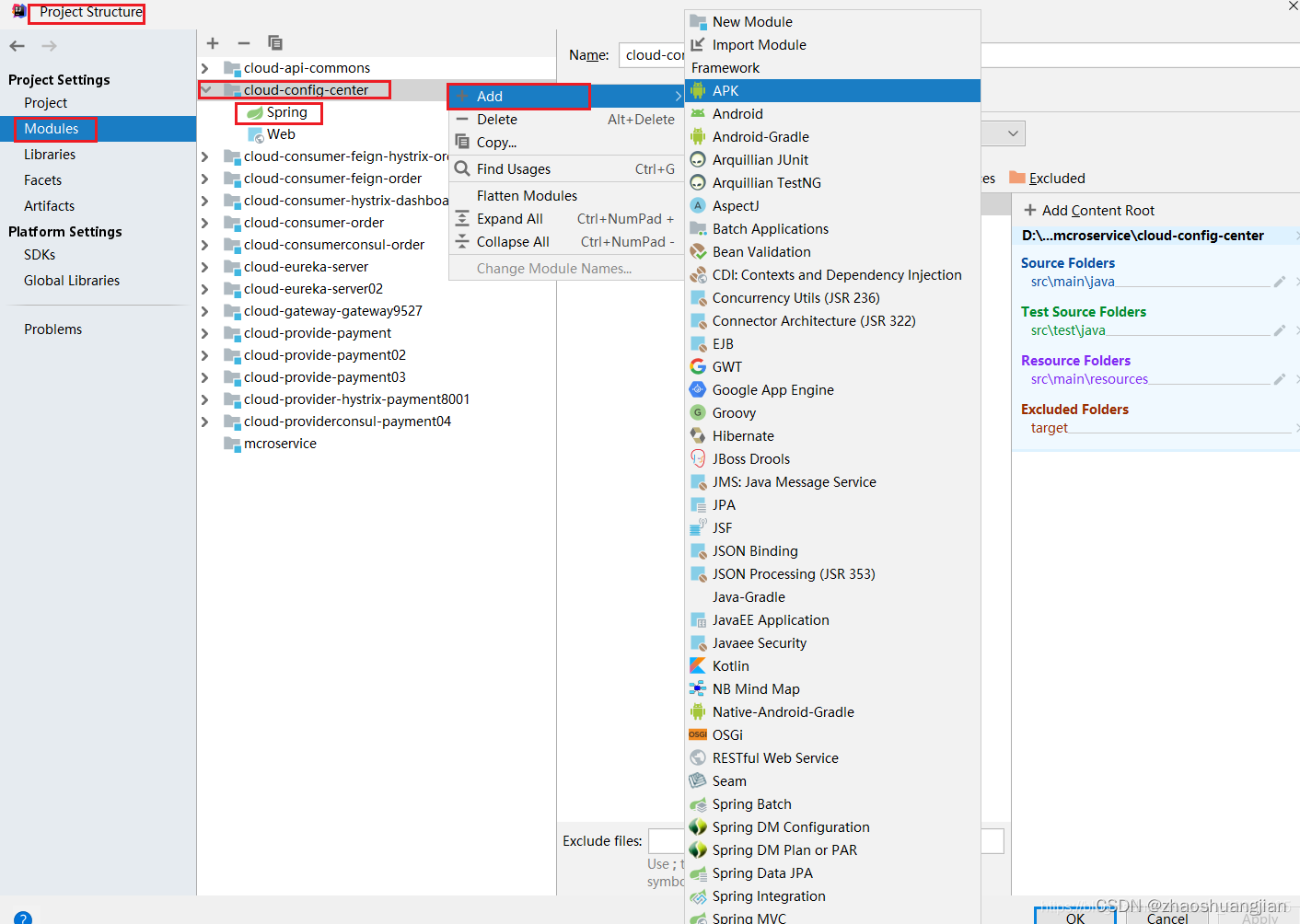Click the AspectJ framework icon
This screenshot has height=924, width=1300.
click(698, 205)
